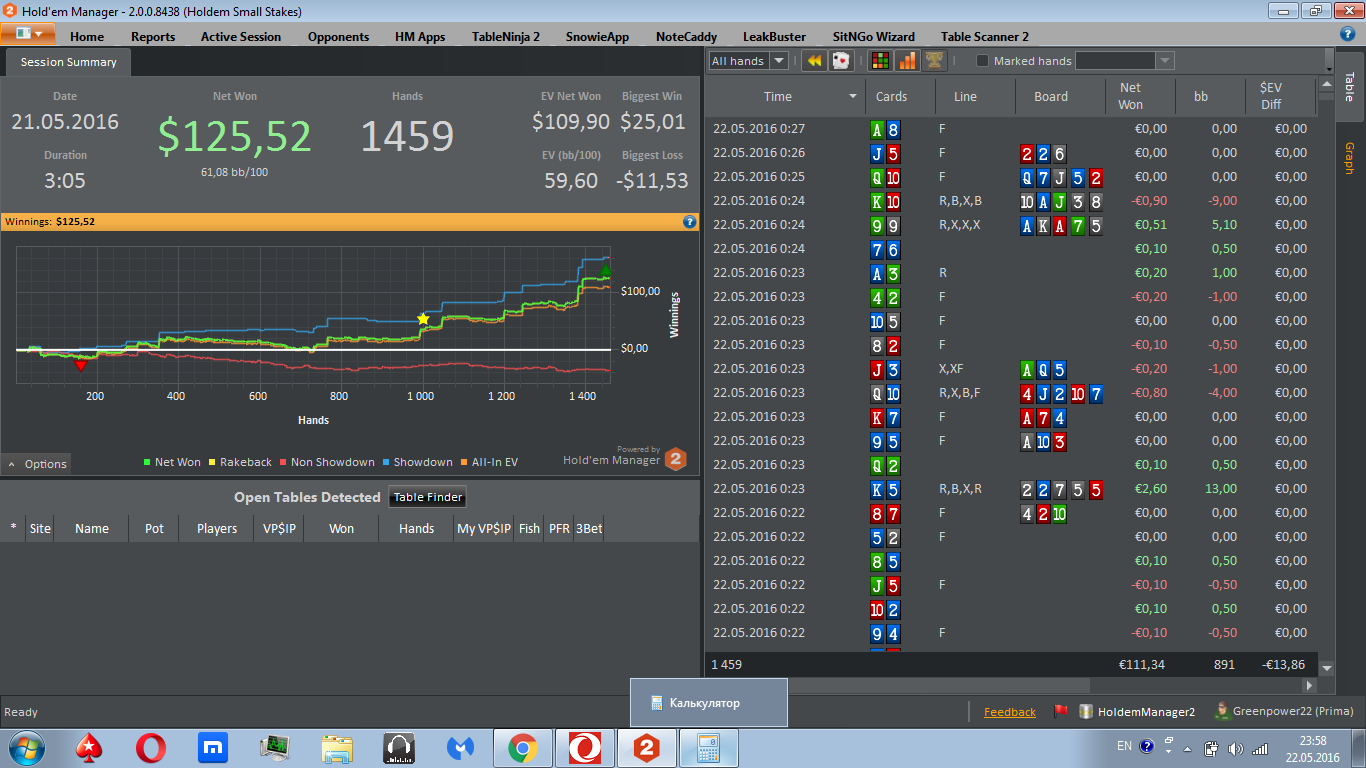Open Opera browser from the taskbar
This screenshot has height=768, width=1366.
pyautogui.click(x=151, y=747)
